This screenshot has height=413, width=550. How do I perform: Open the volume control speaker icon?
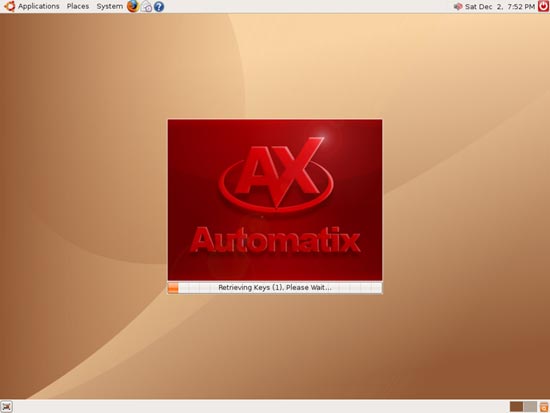pos(458,6)
